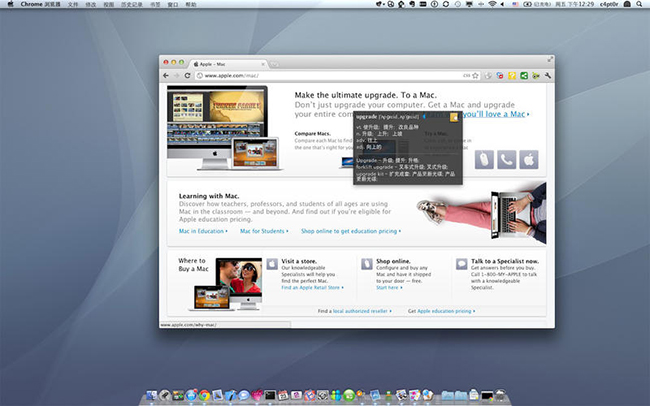This screenshot has width=650, height=406.
Task: Open the Chrome 浏览器 application menu
Action: [40, 4]
